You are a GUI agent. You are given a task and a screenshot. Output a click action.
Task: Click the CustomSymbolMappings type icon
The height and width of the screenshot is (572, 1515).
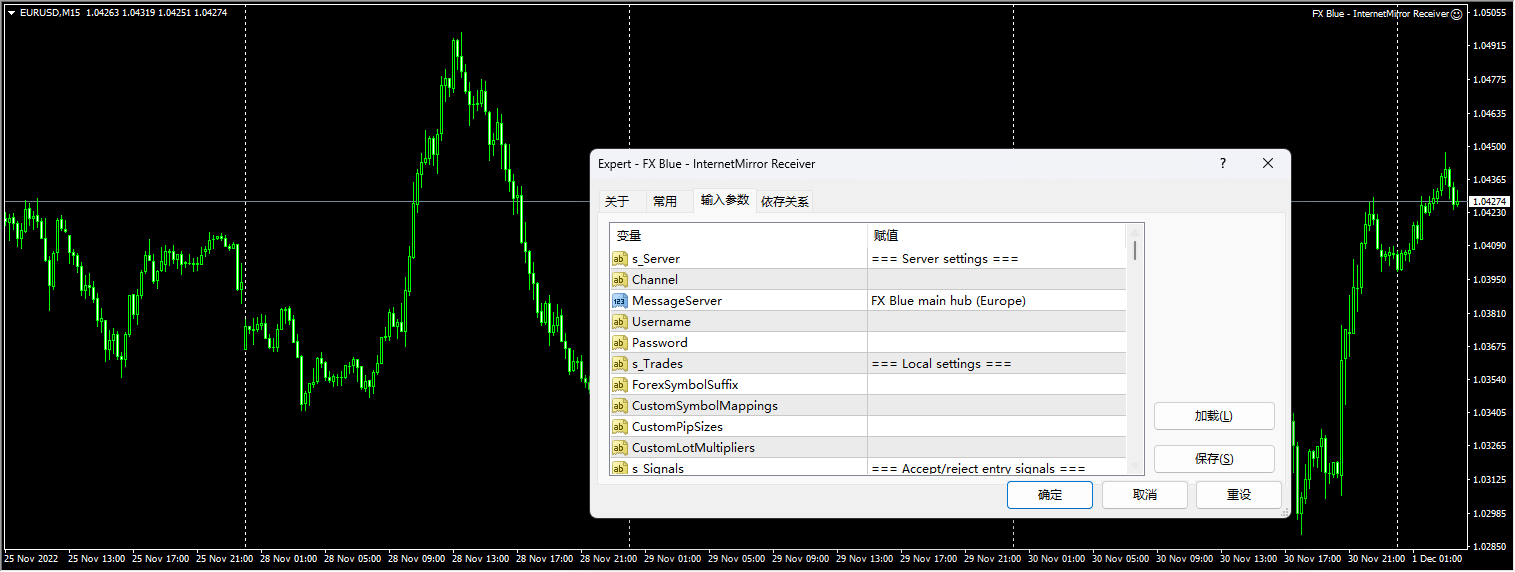click(x=619, y=406)
